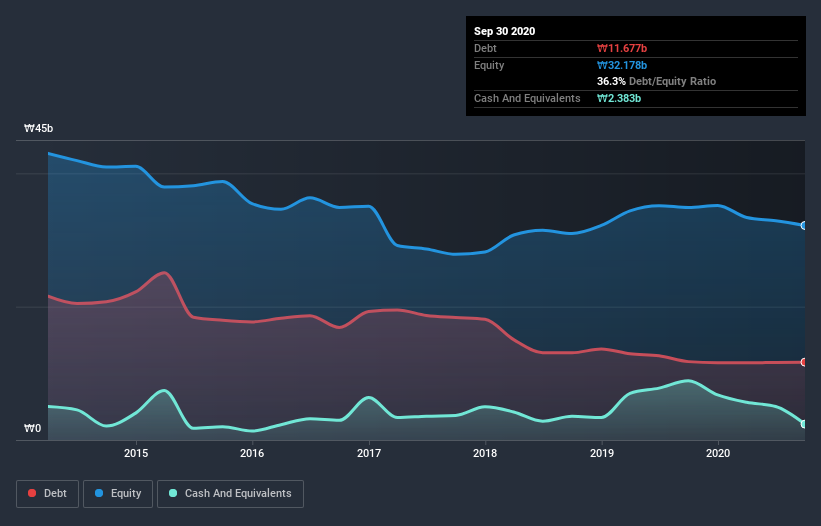Click the 2018 x-axis label
The width and height of the screenshot is (821, 526).
click(485, 453)
